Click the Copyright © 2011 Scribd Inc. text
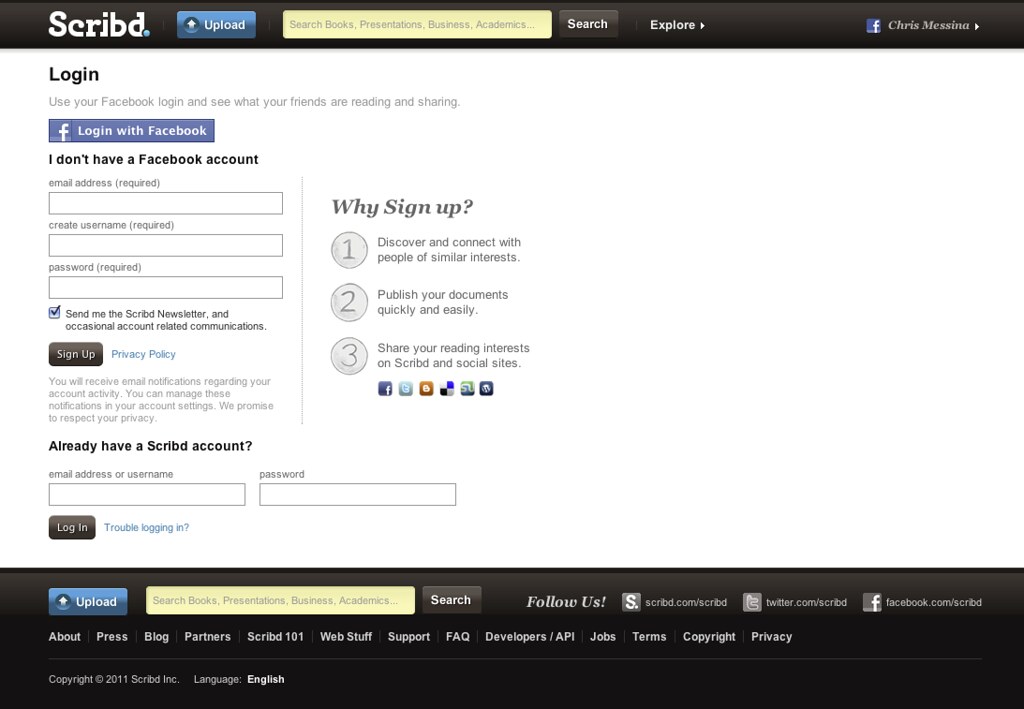1024x709 pixels. click(x=114, y=679)
